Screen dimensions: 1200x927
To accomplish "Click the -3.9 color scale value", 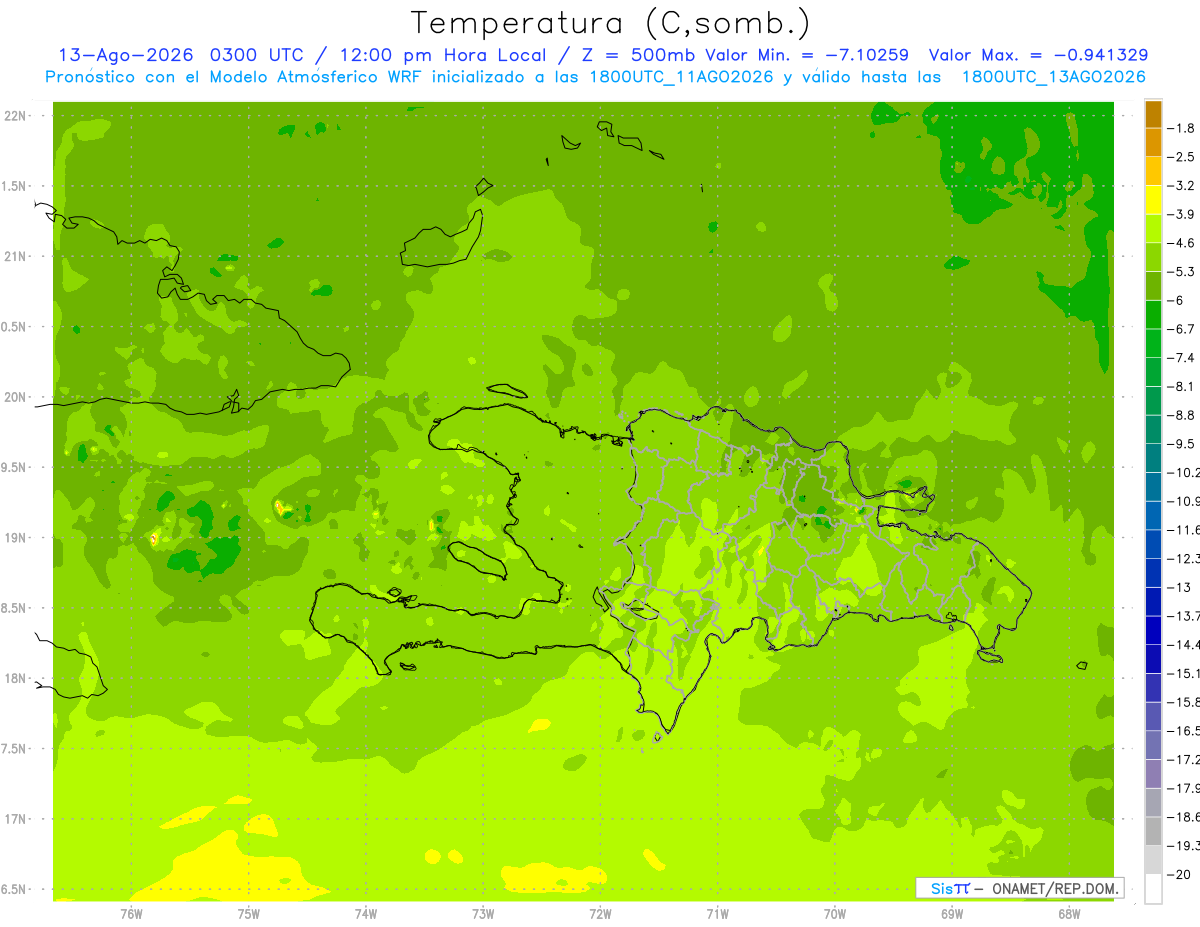I will [x=1182, y=215].
